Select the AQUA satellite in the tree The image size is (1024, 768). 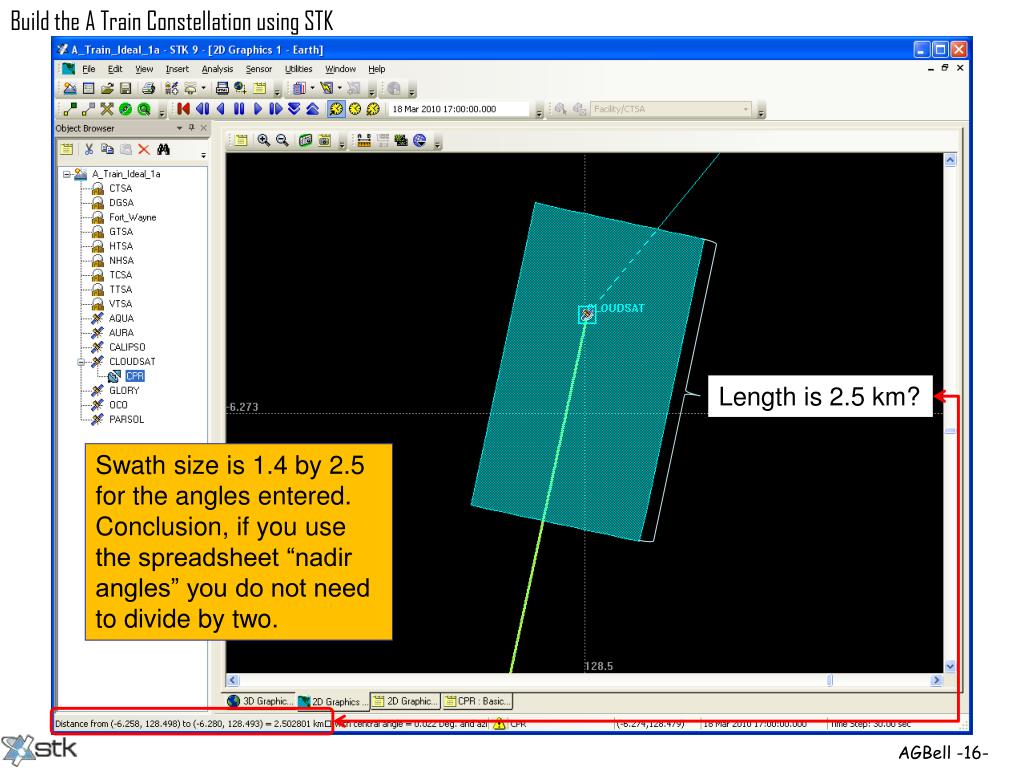(x=121, y=319)
